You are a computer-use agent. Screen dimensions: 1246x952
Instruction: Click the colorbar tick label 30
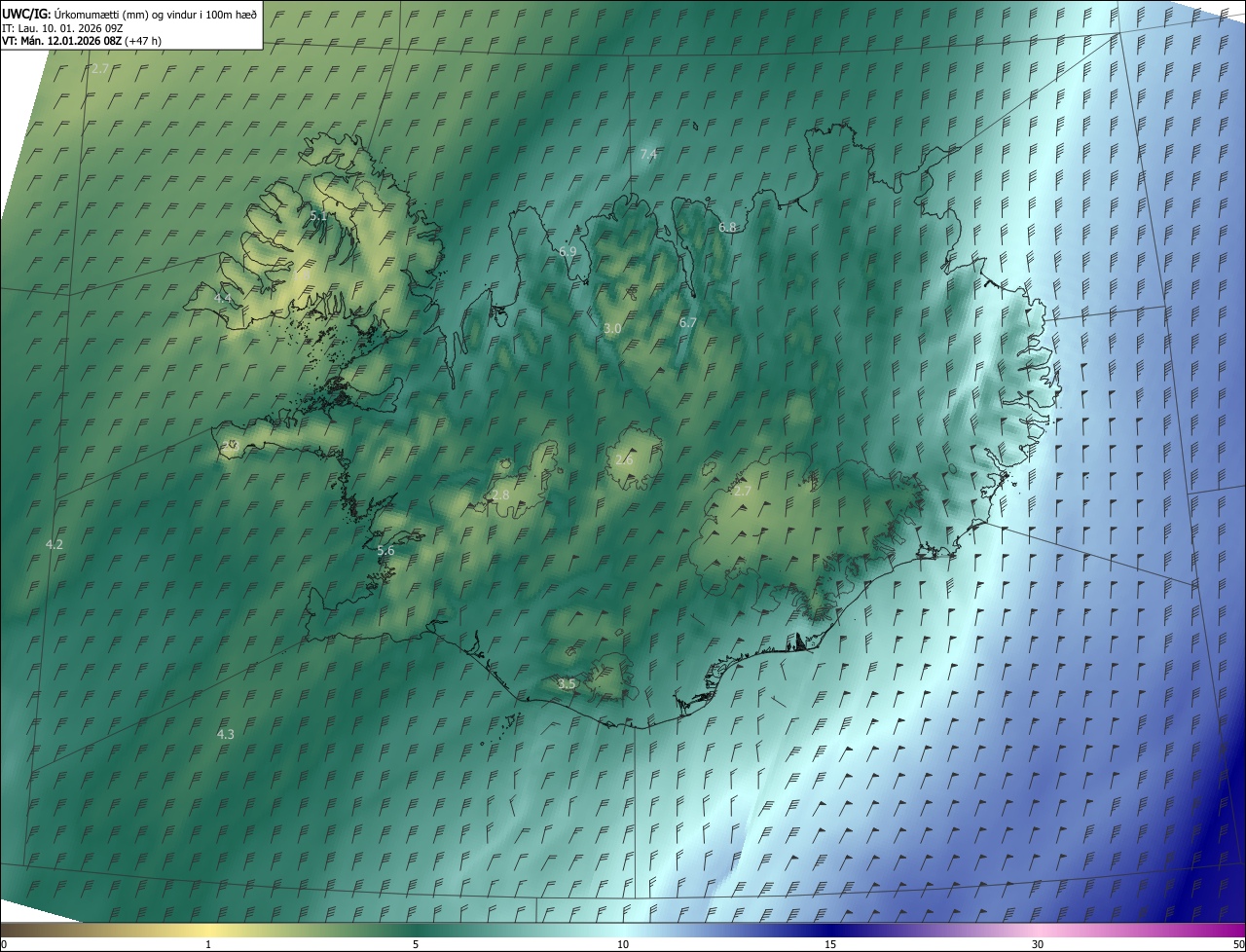pos(1038,944)
